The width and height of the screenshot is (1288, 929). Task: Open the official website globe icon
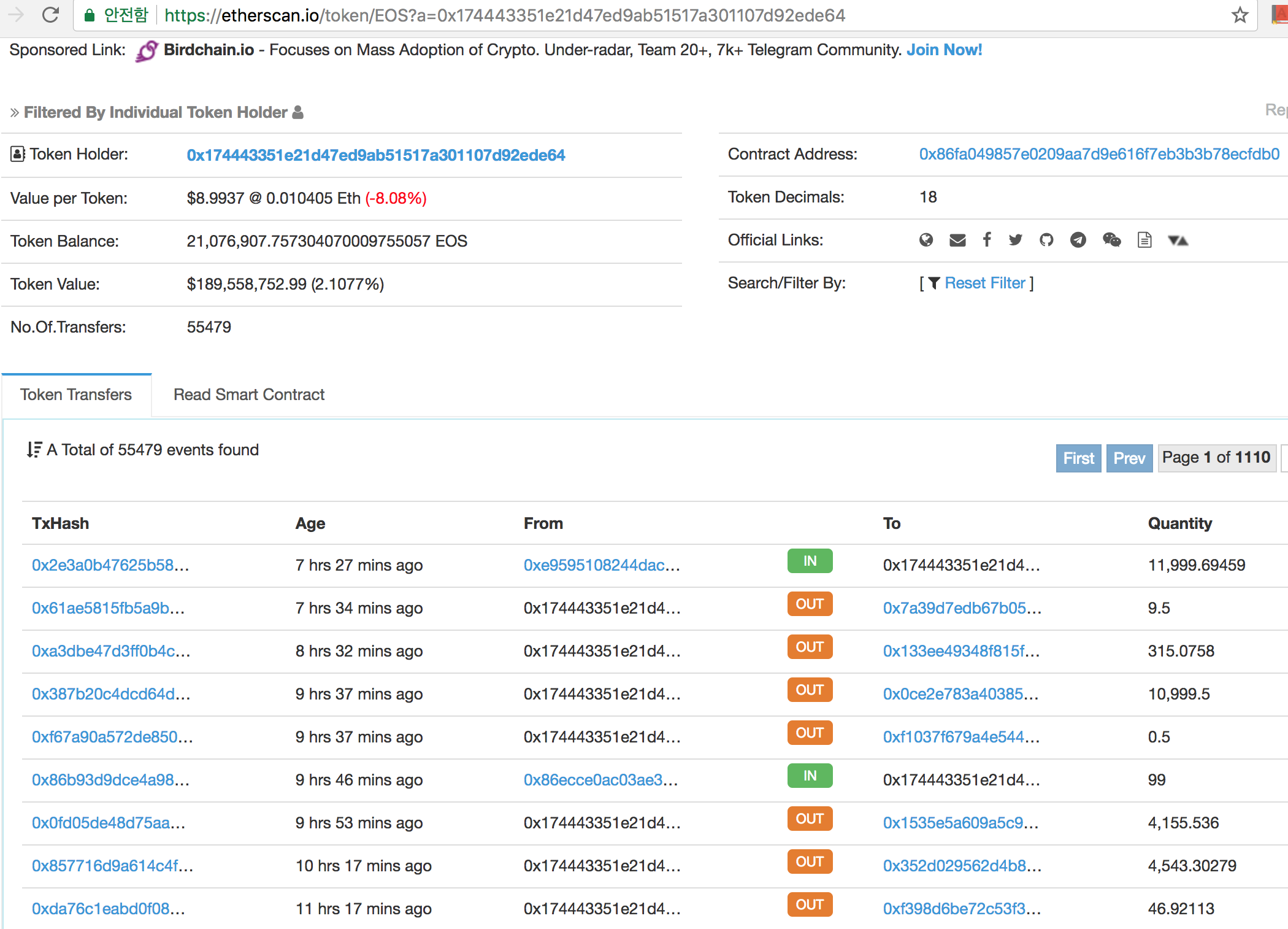coord(926,240)
